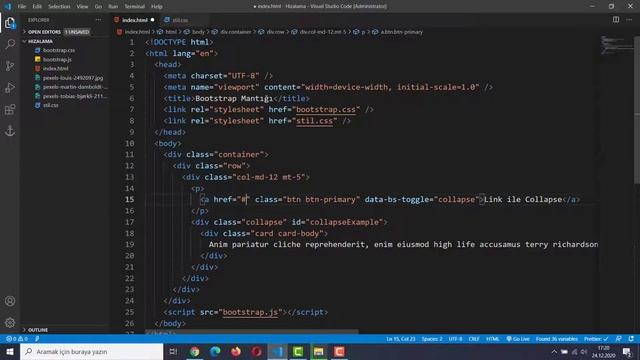The height and width of the screenshot is (360, 640).
Task: Click the anchor icon in activity bar
Action: click(x=10, y=131)
